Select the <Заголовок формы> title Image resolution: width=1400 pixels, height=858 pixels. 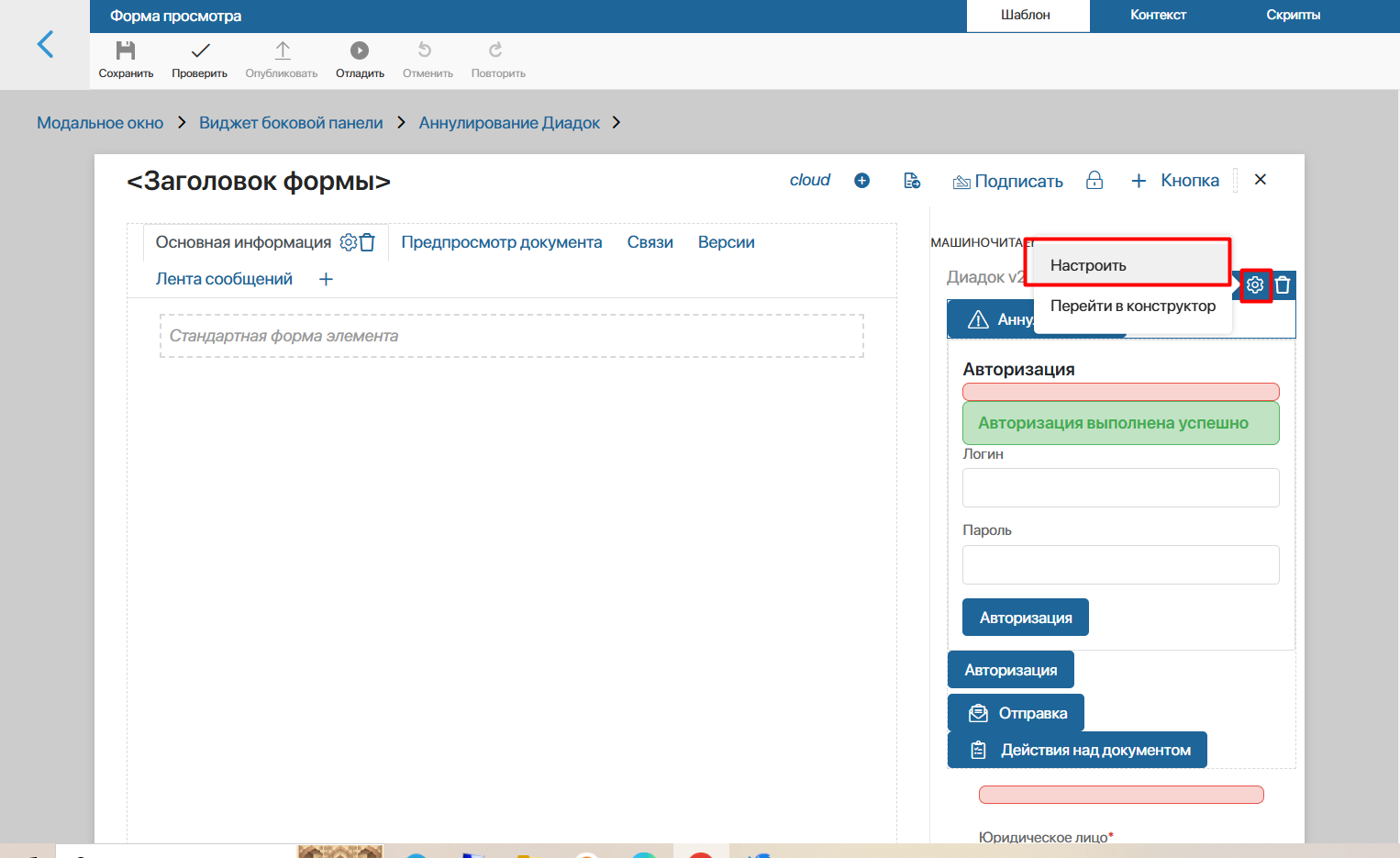point(259,182)
